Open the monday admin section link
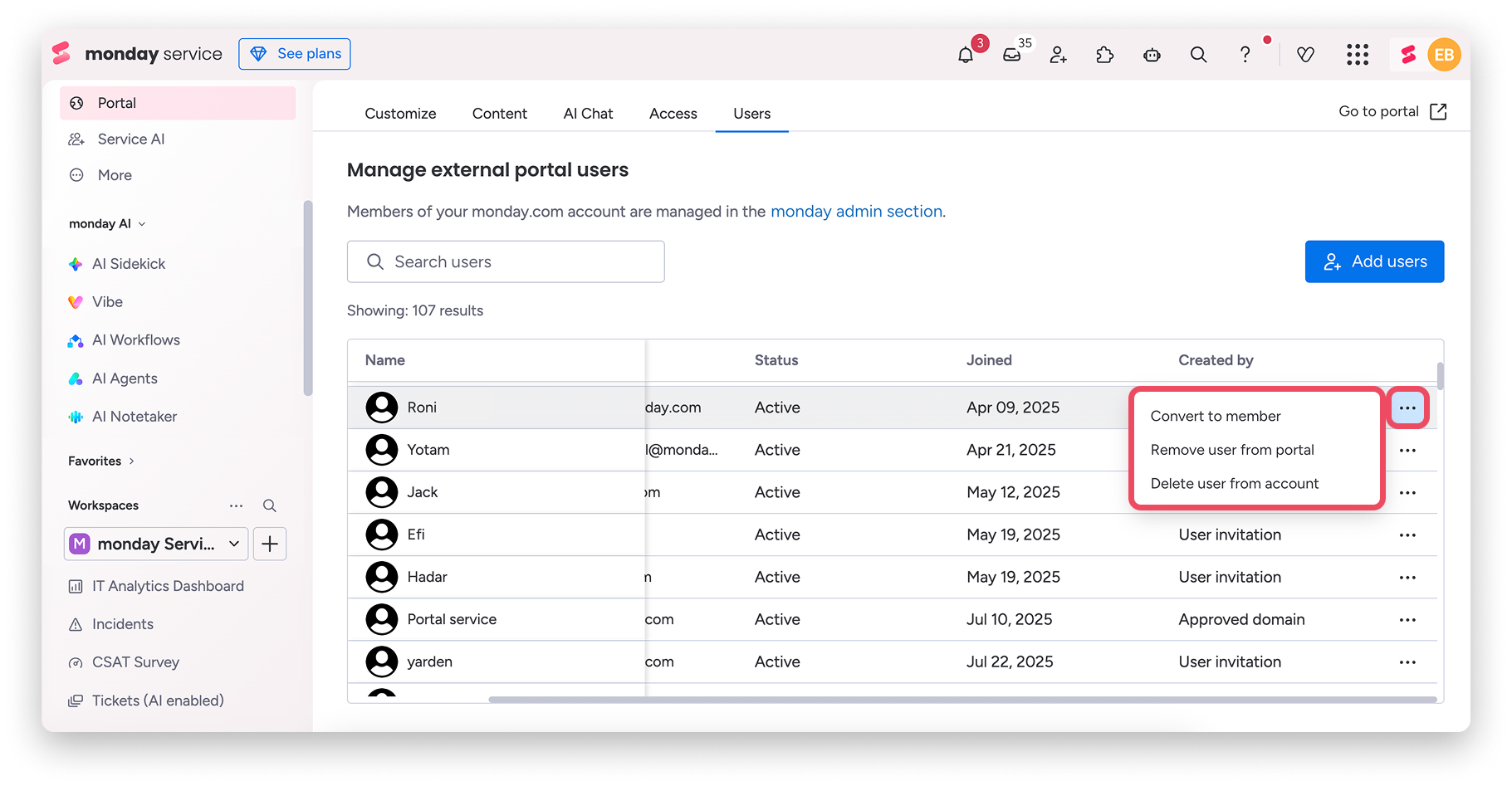The width and height of the screenshot is (1512, 786). tap(856, 212)
